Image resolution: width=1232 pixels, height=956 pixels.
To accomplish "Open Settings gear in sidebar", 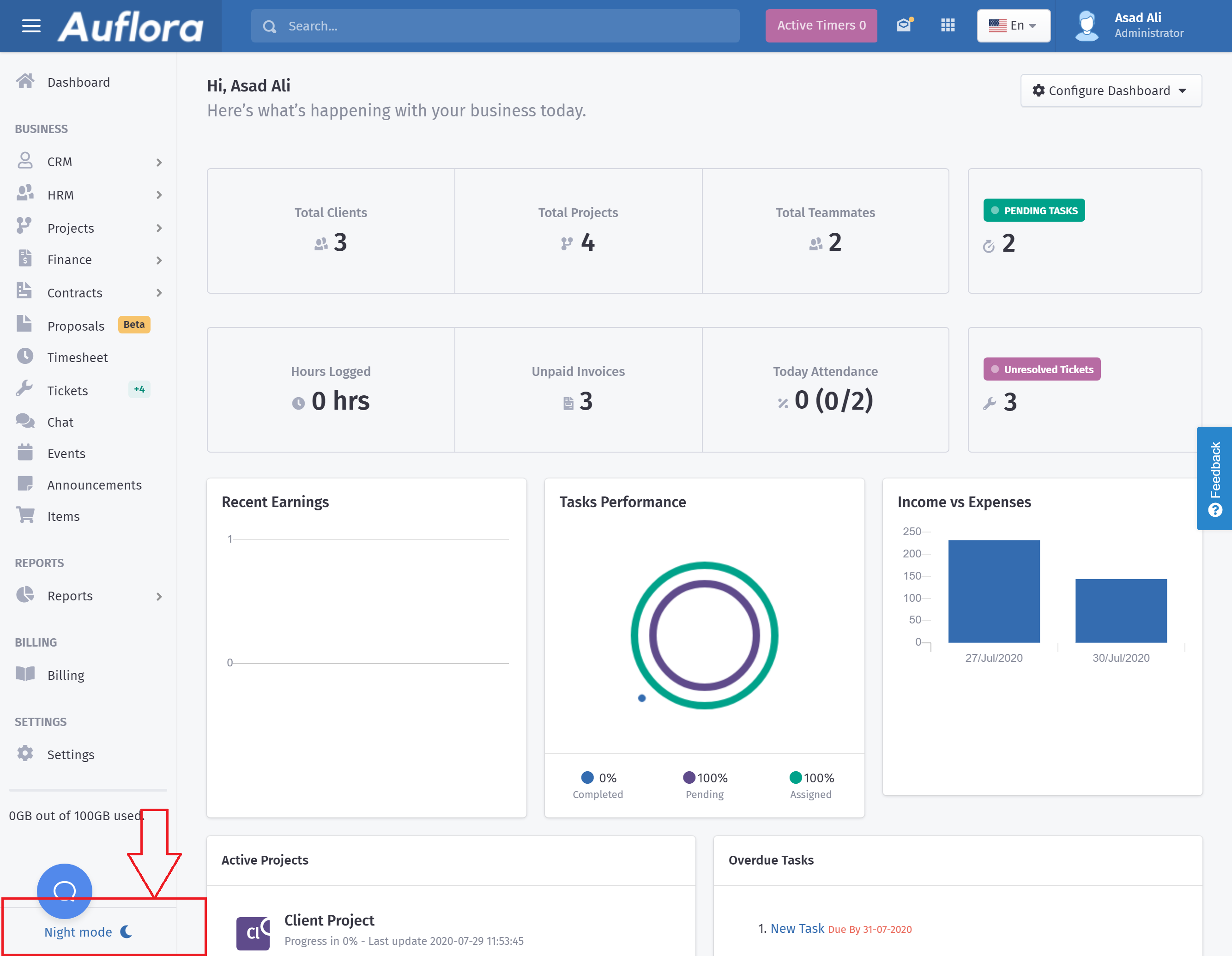I will tap(25, 754).
